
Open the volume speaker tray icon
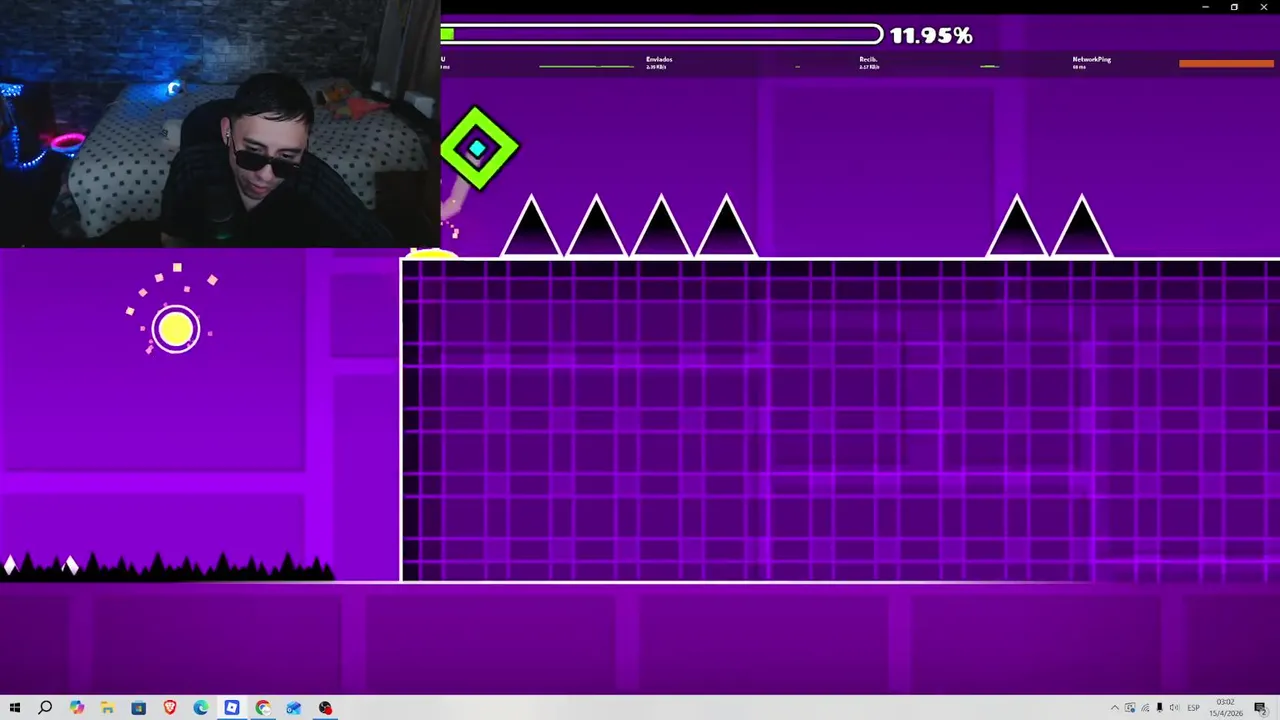tap(1174, 708)
